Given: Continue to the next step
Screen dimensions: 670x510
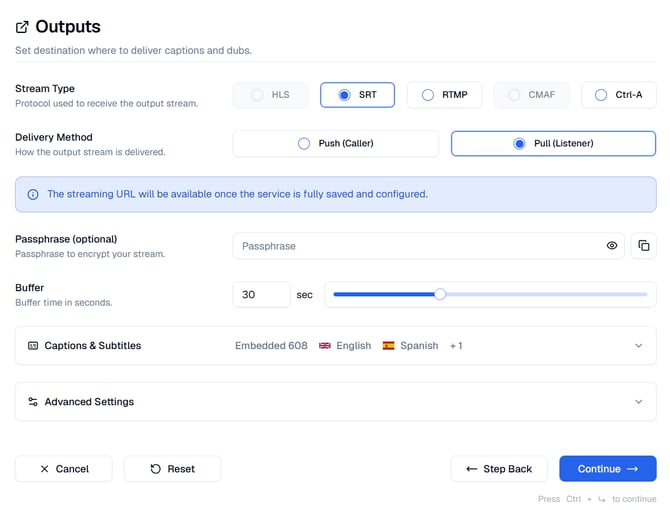Looking at the screenshot, I should [608, 469].
